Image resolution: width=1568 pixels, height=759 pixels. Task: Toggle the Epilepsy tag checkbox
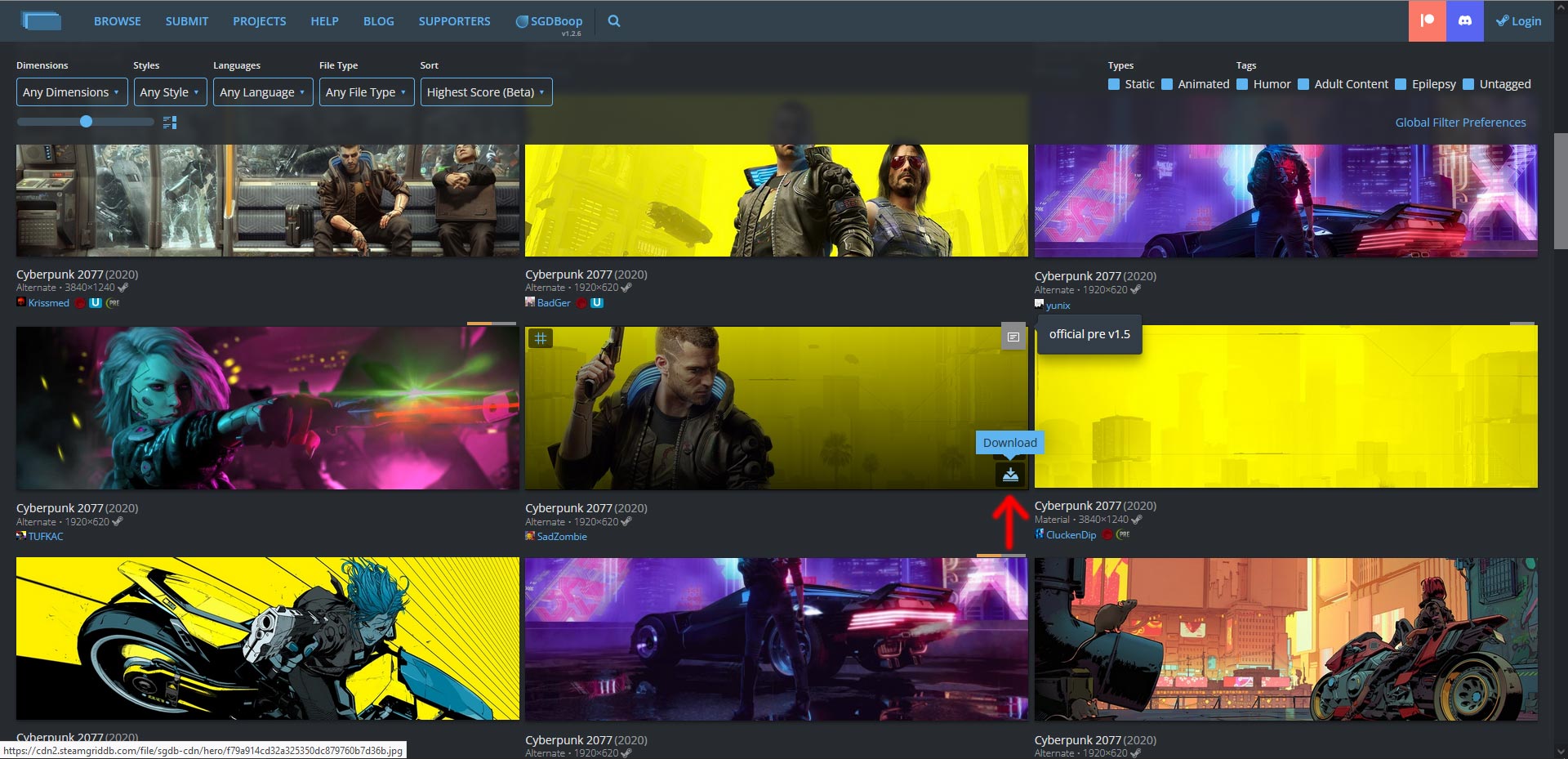coord(1401,84)
